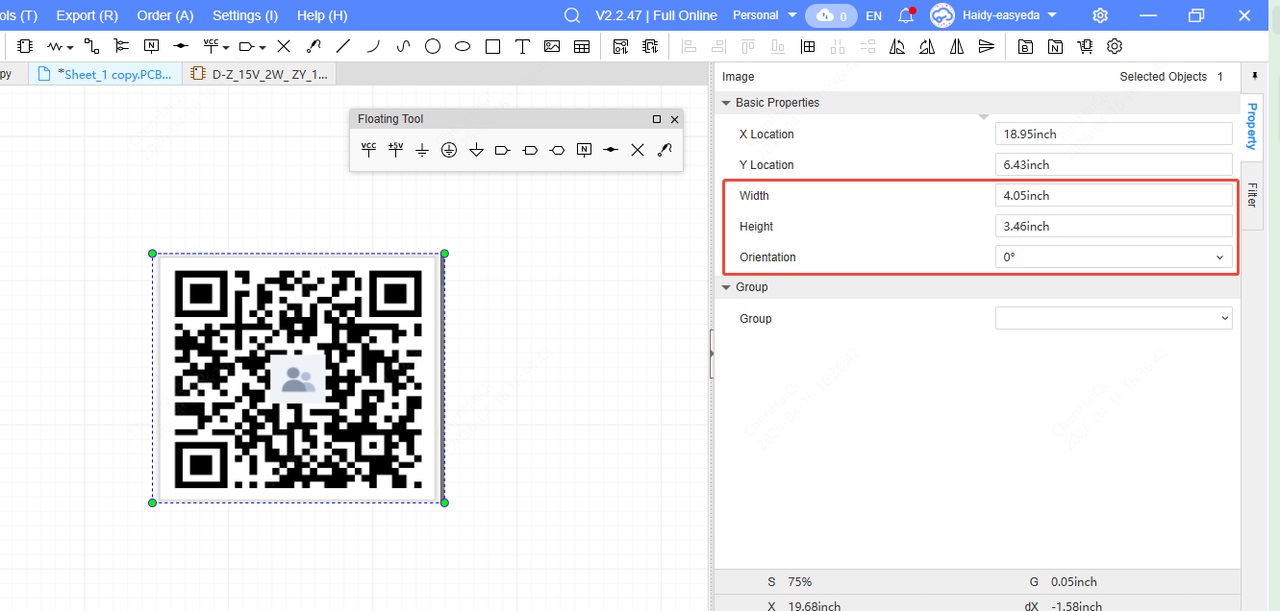Select the rectangle drawing tool

[x=493, y=46]
